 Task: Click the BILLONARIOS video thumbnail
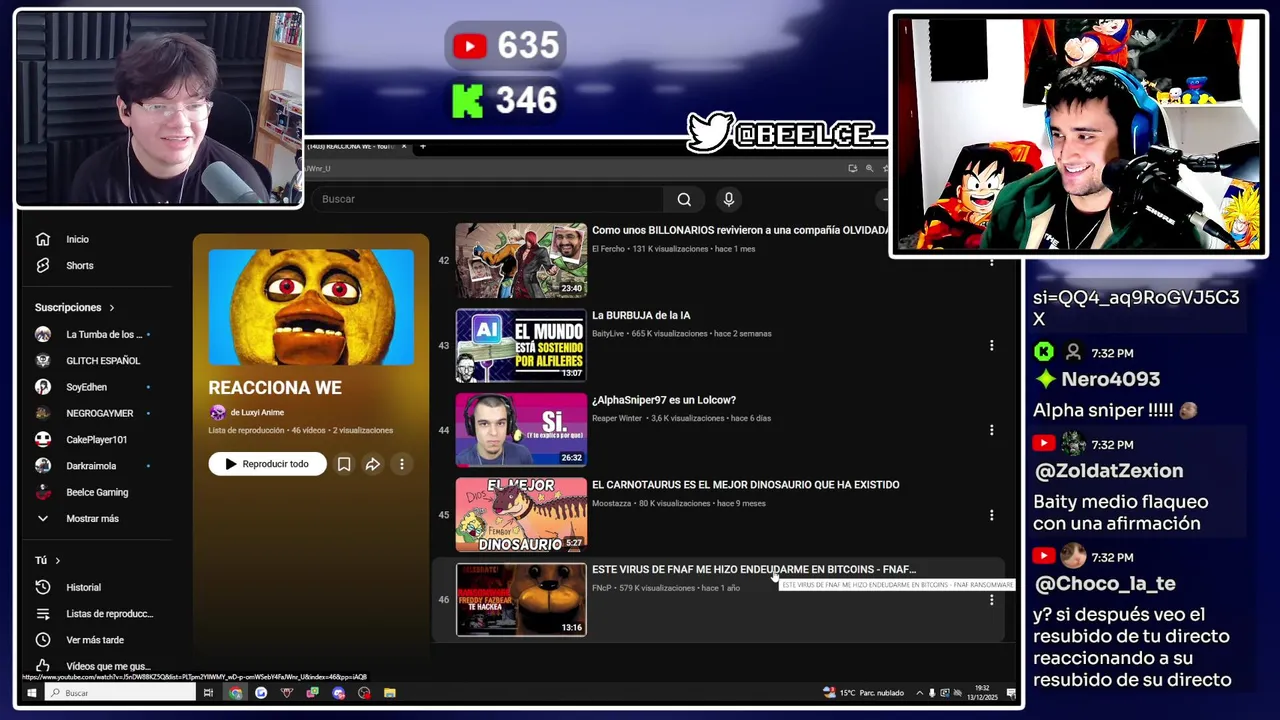pyautogui.click(x=521, y=260)
